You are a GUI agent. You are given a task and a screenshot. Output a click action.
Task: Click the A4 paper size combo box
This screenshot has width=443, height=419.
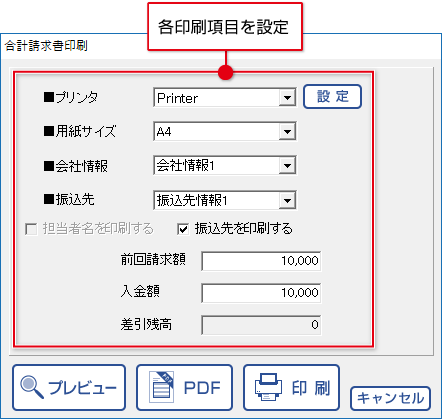coord(225,132)
